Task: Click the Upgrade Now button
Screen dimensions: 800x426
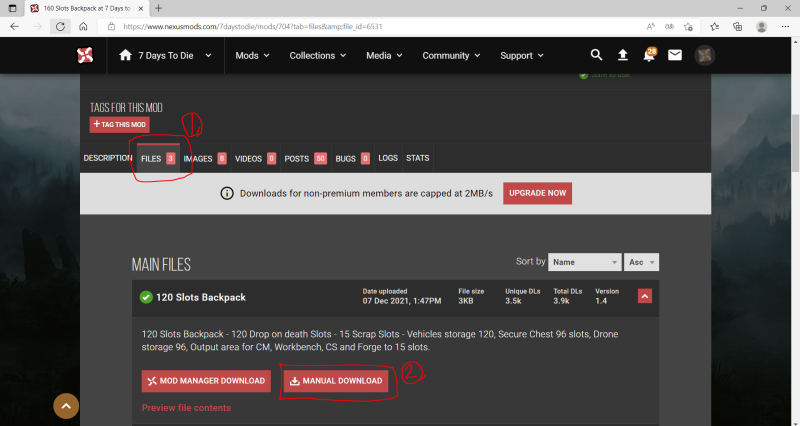Action: click(x=537, y=193)
